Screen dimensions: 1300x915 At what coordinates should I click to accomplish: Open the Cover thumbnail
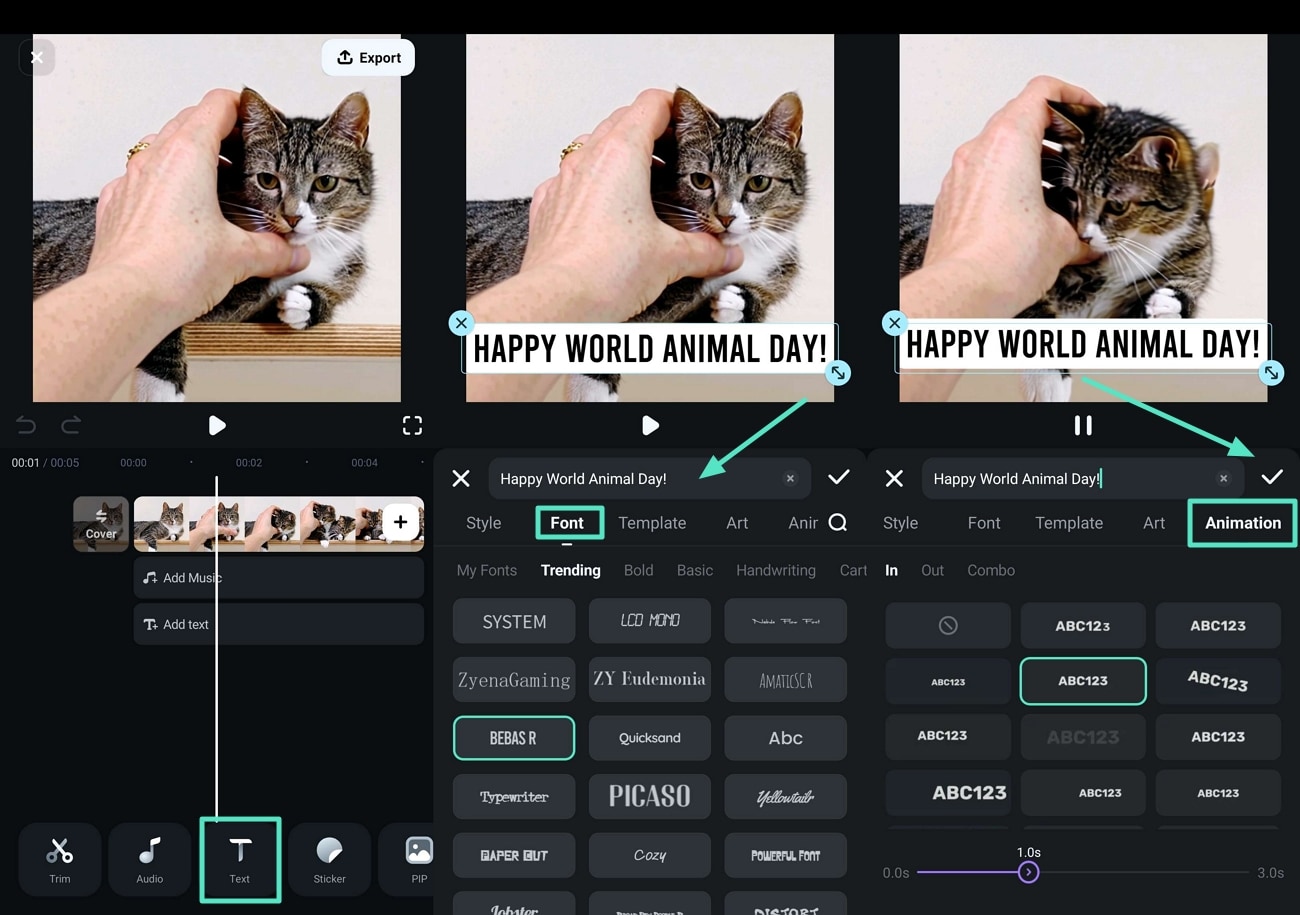click(x=101, y=523)
